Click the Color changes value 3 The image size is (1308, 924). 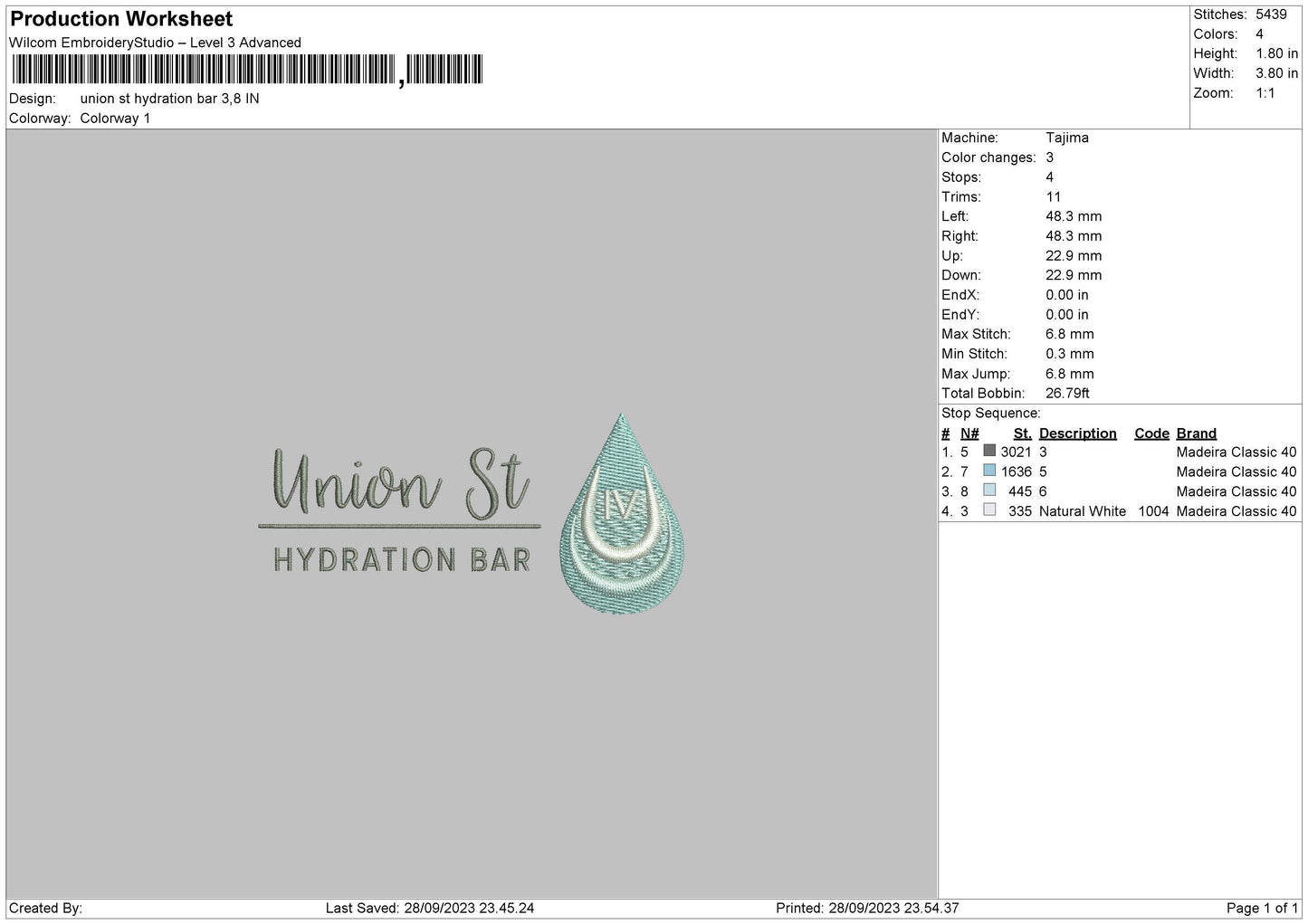[x=1050, y=157]
